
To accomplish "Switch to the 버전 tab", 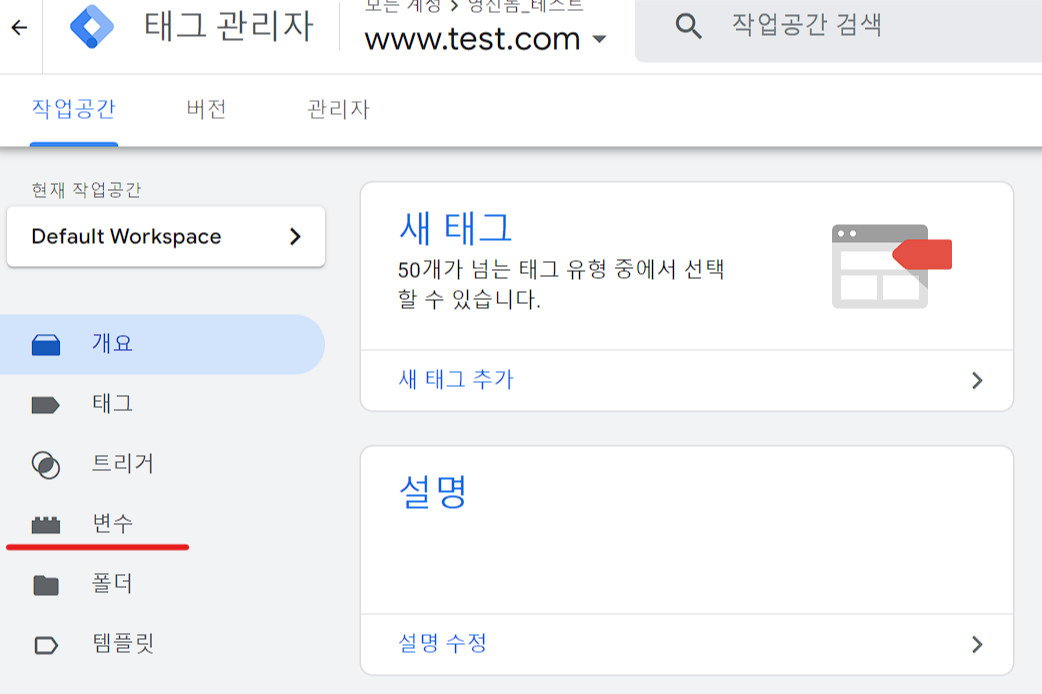I will 207,109.
